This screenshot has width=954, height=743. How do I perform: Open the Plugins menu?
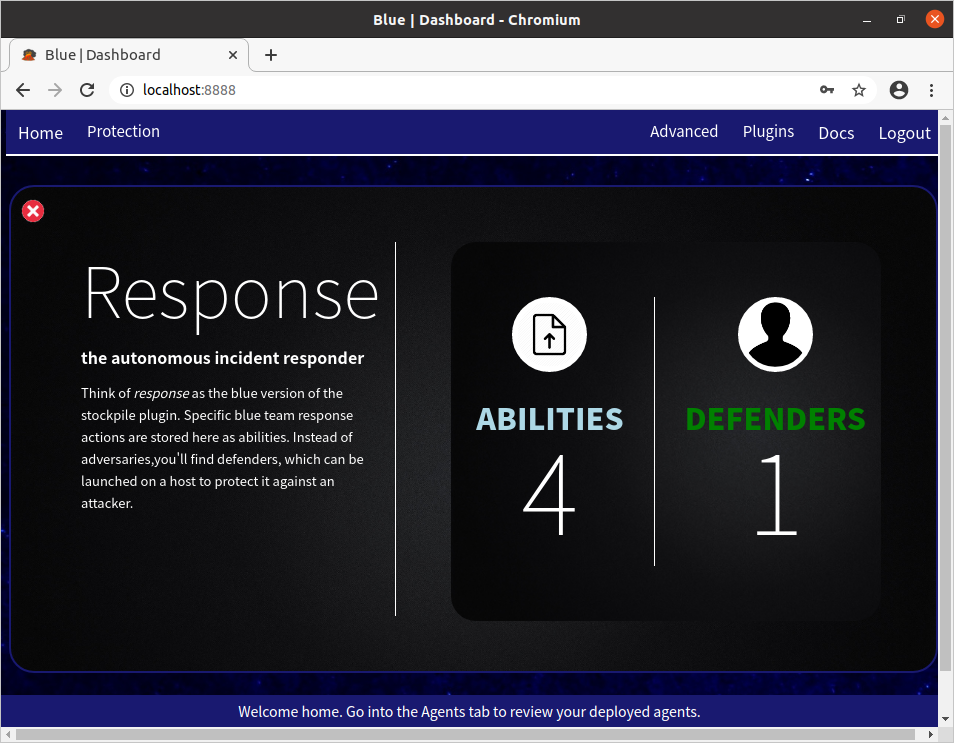point(768,131)
